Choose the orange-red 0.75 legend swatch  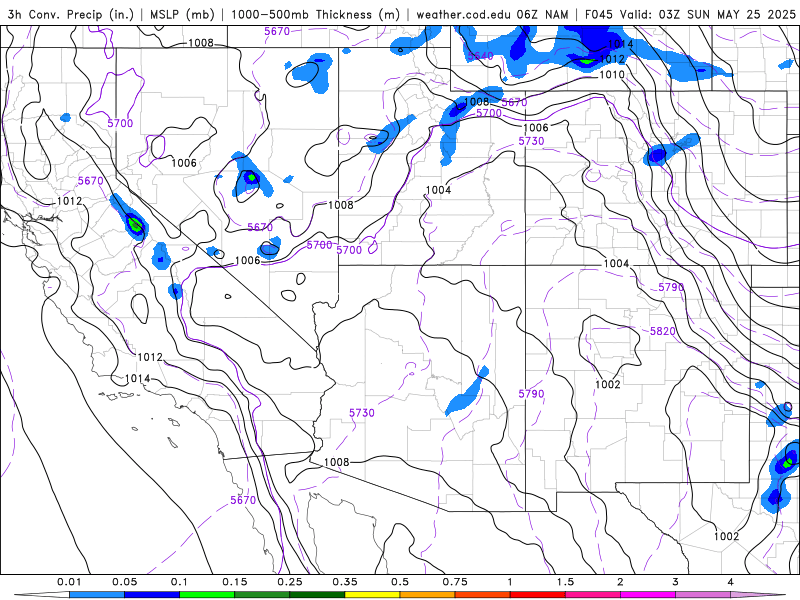tap(483, 595)
